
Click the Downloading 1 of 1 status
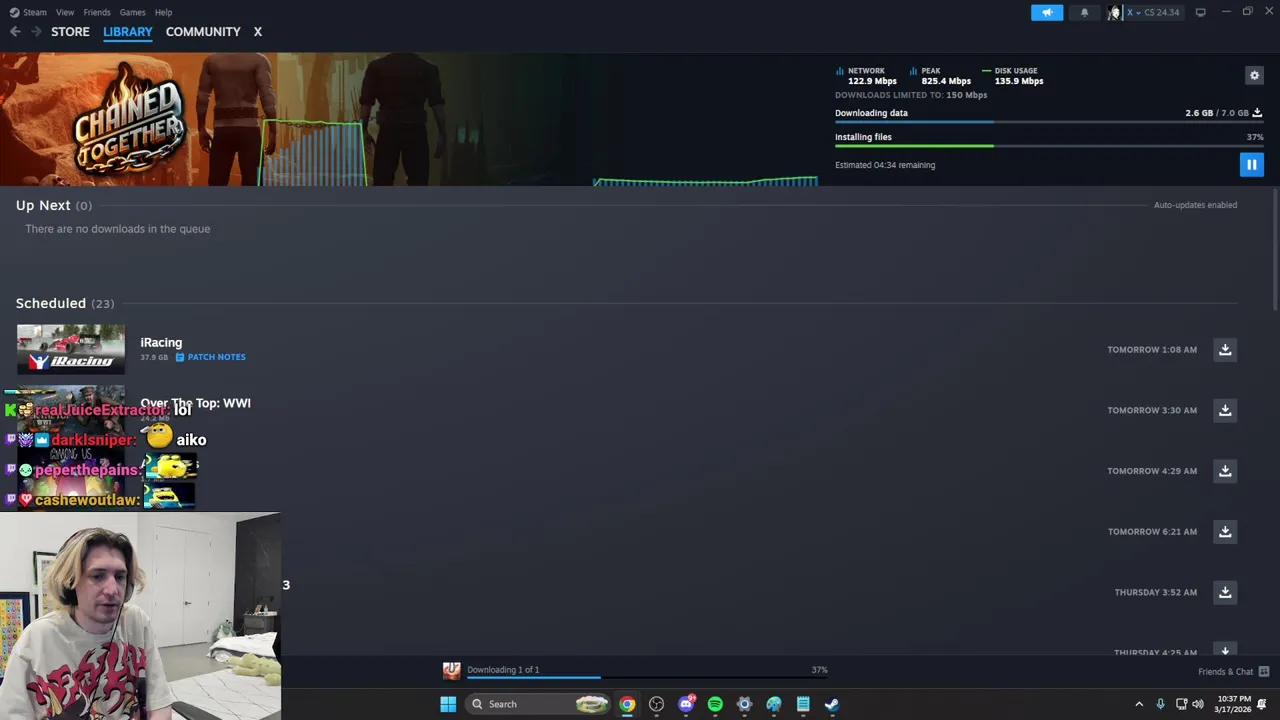(x=503, y=670)
